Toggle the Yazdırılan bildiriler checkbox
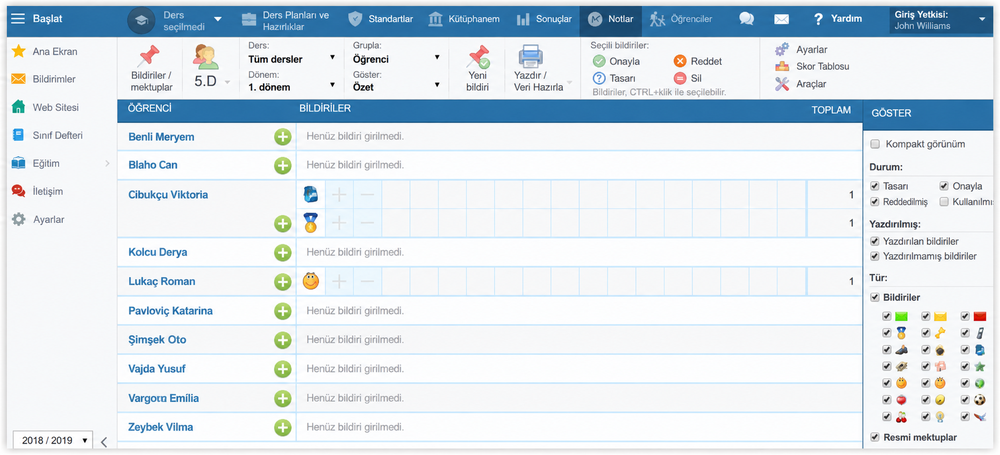The width and height of the screenshot is (1000, 455). pos(875,241)
